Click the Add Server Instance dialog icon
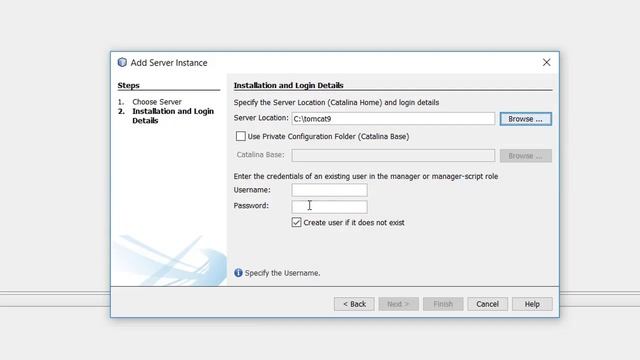The image size is (640, 360). tap(122, 62)
